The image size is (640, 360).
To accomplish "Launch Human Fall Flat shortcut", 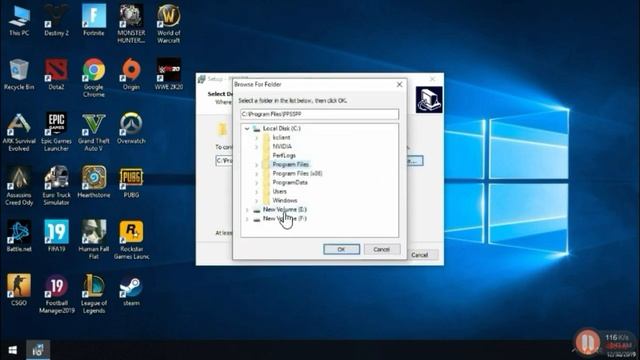I will coord(93,240).
